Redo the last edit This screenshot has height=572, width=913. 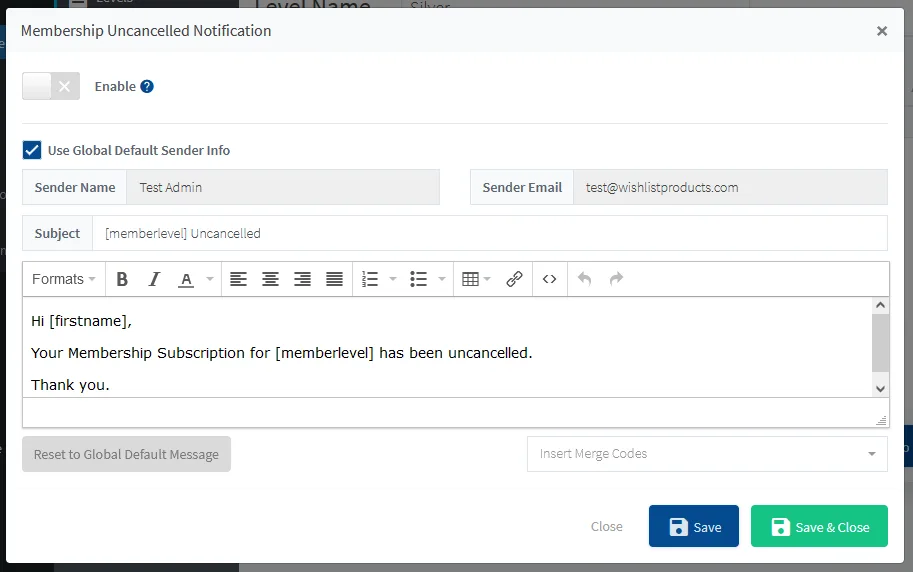(616, 279)
